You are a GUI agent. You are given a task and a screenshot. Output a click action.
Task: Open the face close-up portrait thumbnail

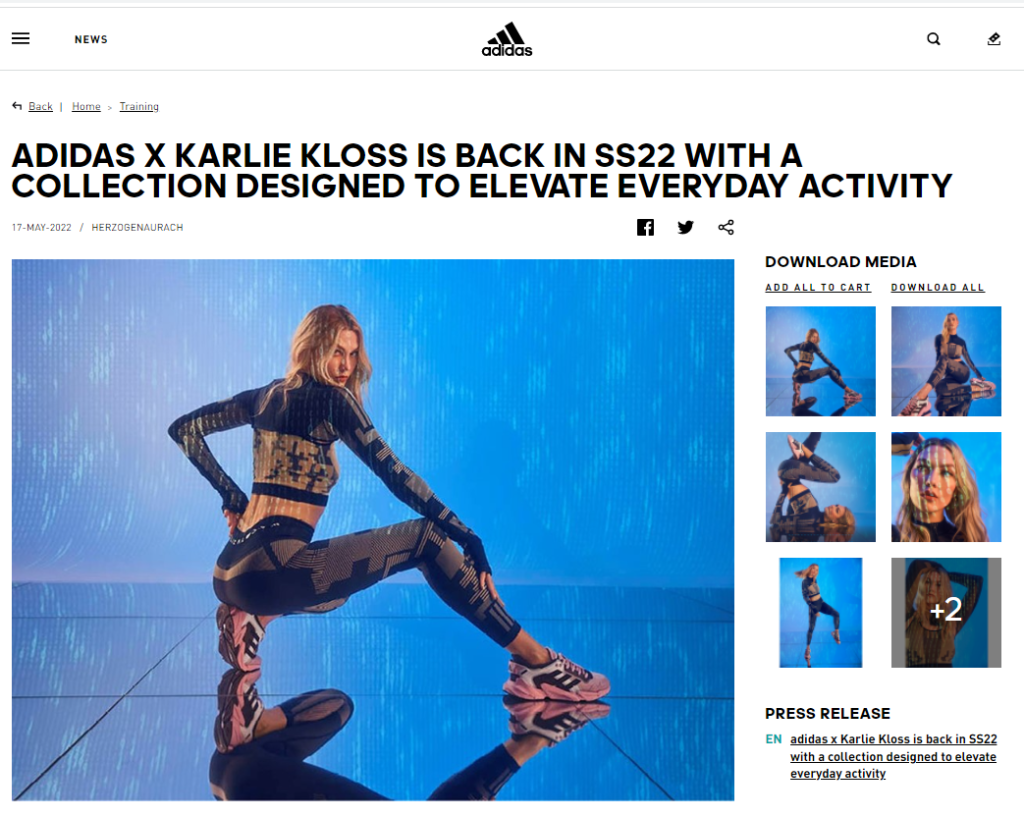tap(946, 487)
